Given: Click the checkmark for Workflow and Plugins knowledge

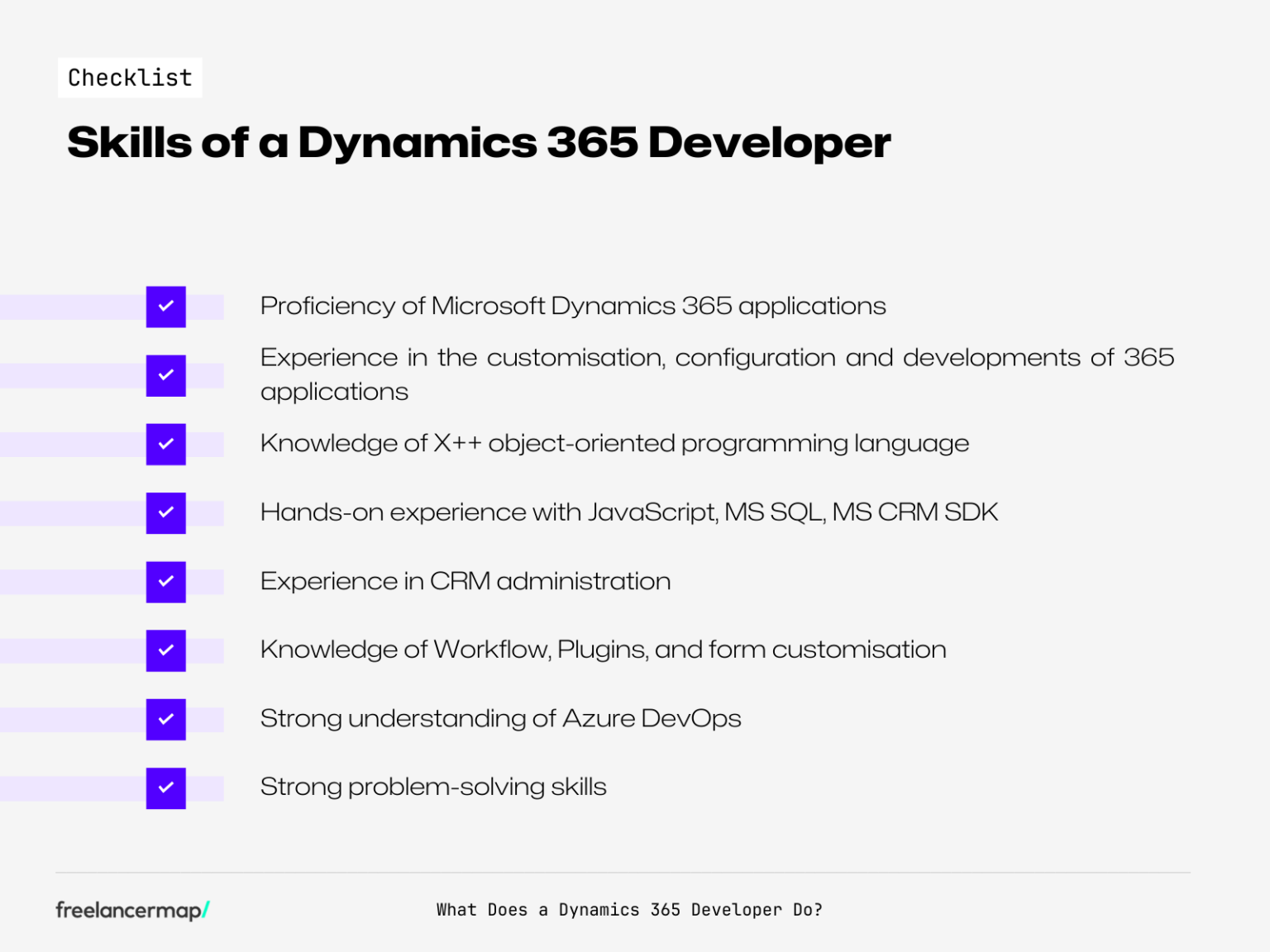Looking at the screenshot, I should 165,650.
